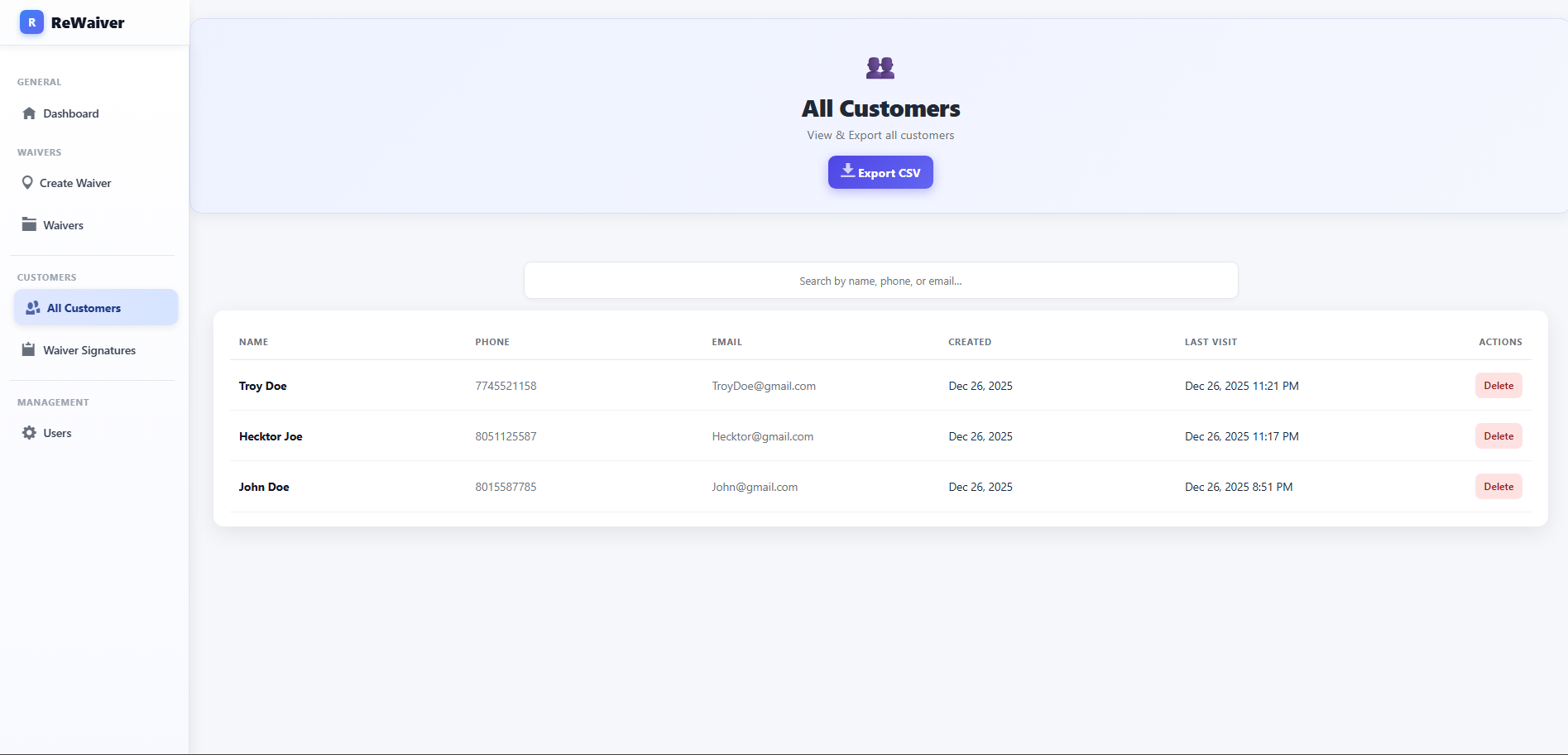Click the Create Waiver pin icon
1568x755 pixels.
point(27,182)
